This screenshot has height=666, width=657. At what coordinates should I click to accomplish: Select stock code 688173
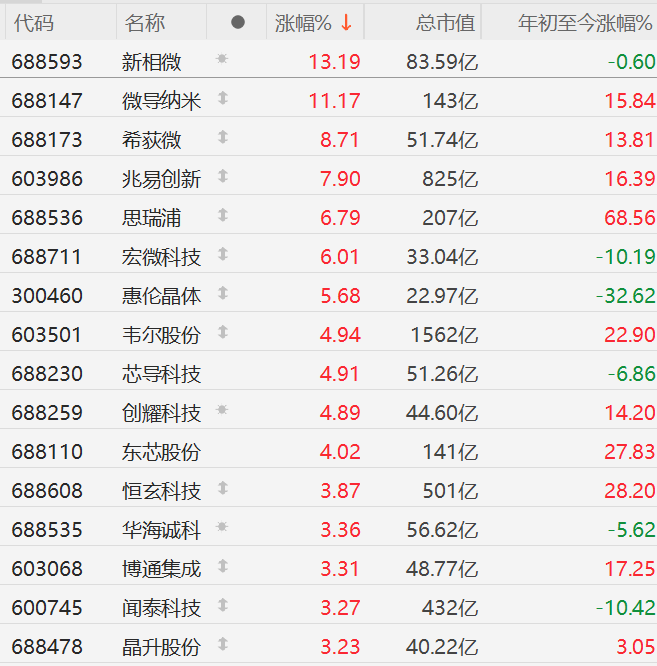pos(47,140)
